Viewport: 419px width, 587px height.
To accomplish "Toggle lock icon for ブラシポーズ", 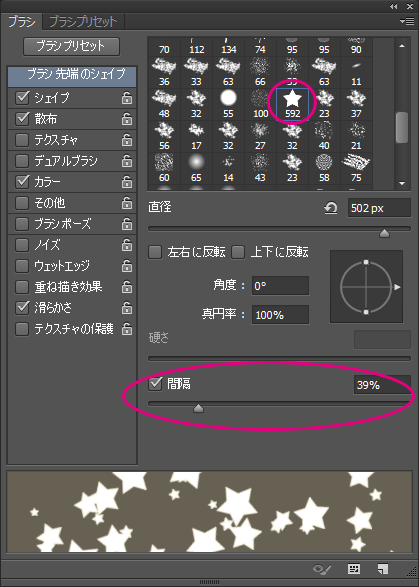I will (127, 224).
